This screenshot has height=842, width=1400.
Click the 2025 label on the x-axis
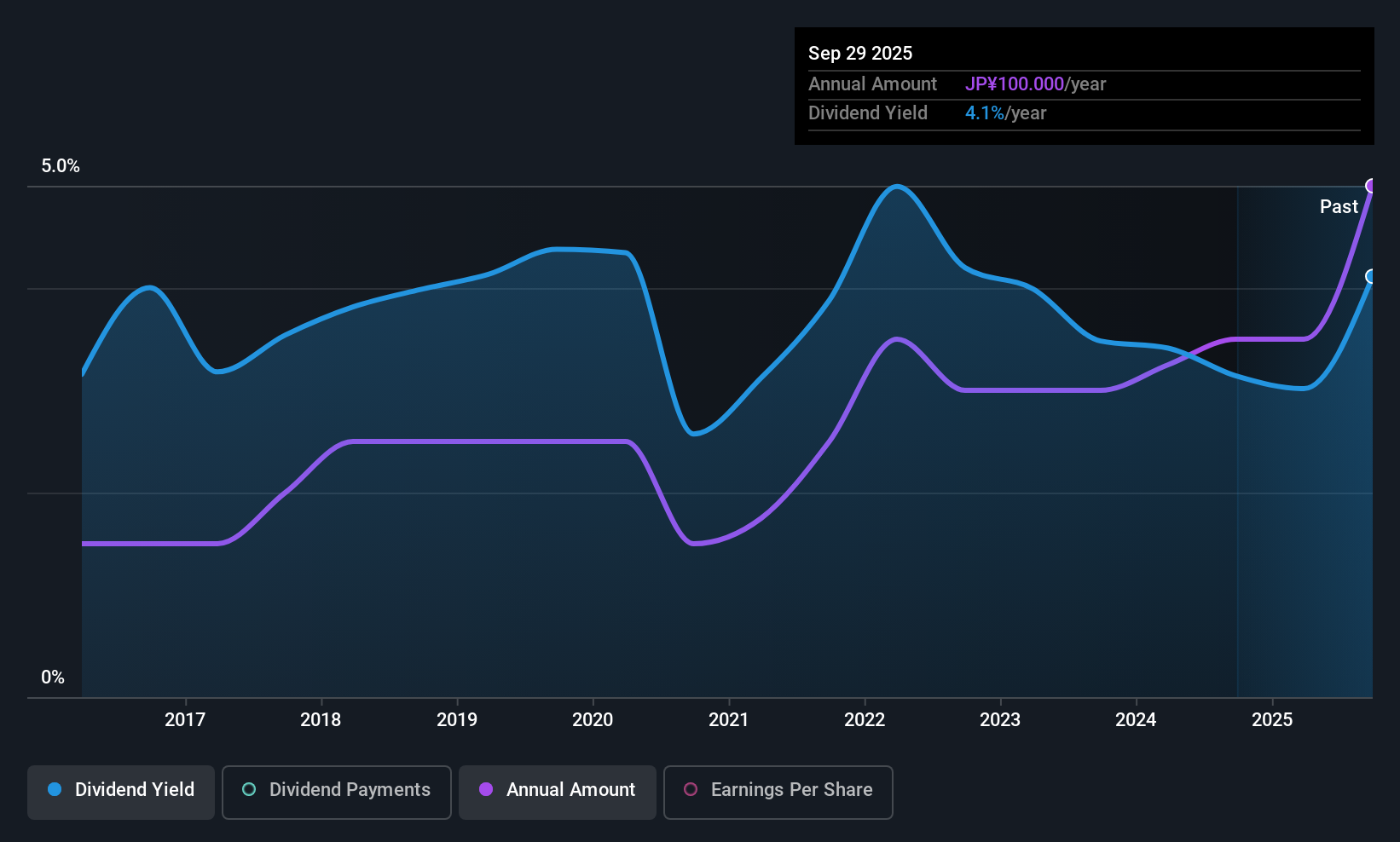(x=1272, y=720)
